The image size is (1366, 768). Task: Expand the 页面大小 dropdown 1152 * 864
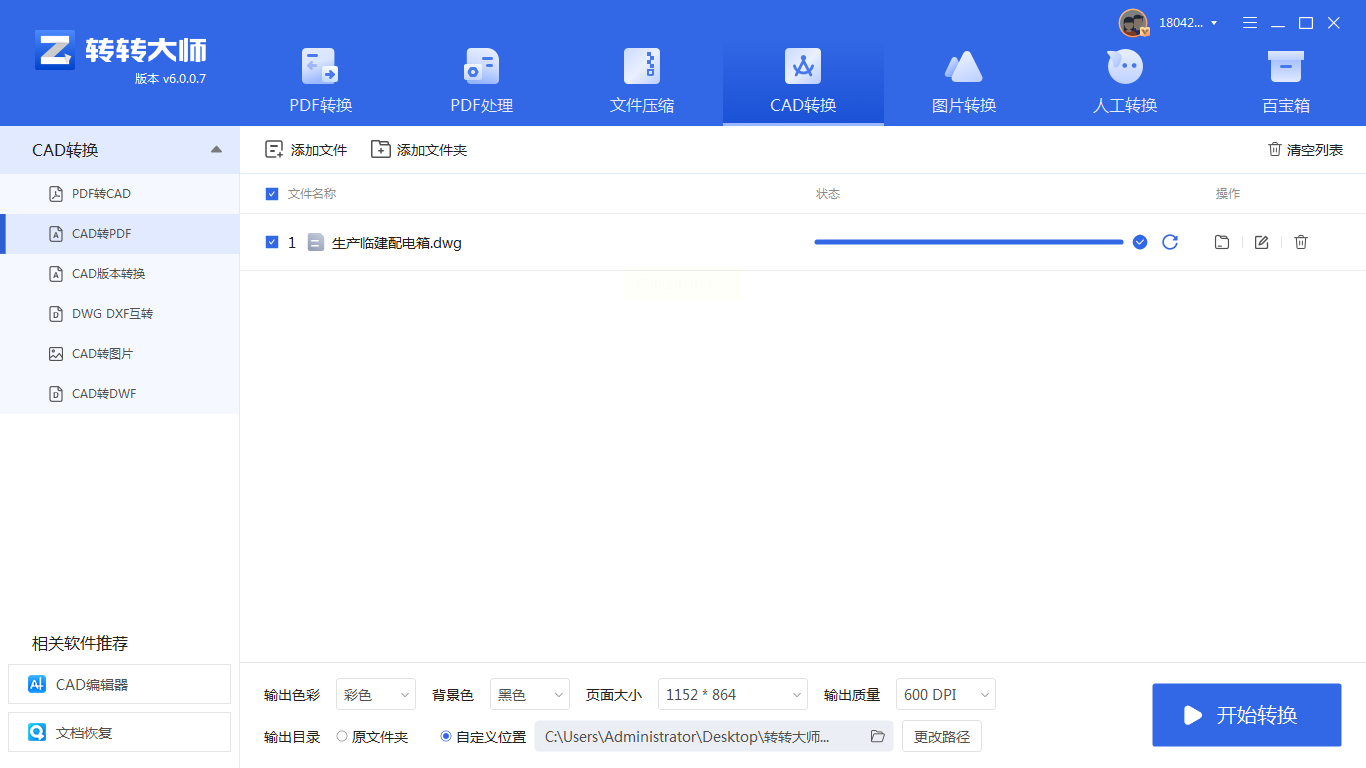733,694
